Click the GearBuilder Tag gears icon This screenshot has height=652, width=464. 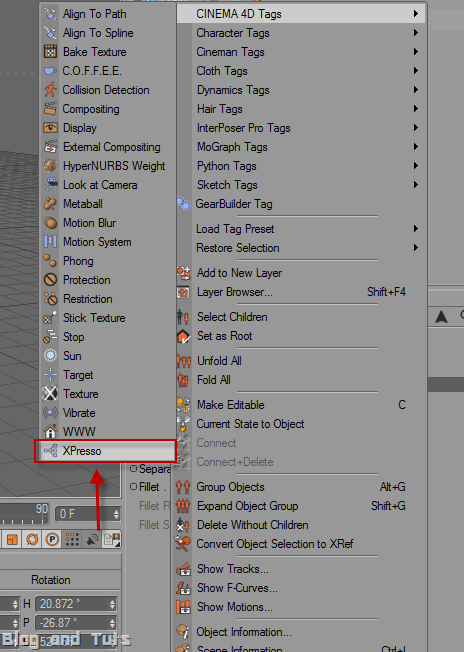[183, 204]
